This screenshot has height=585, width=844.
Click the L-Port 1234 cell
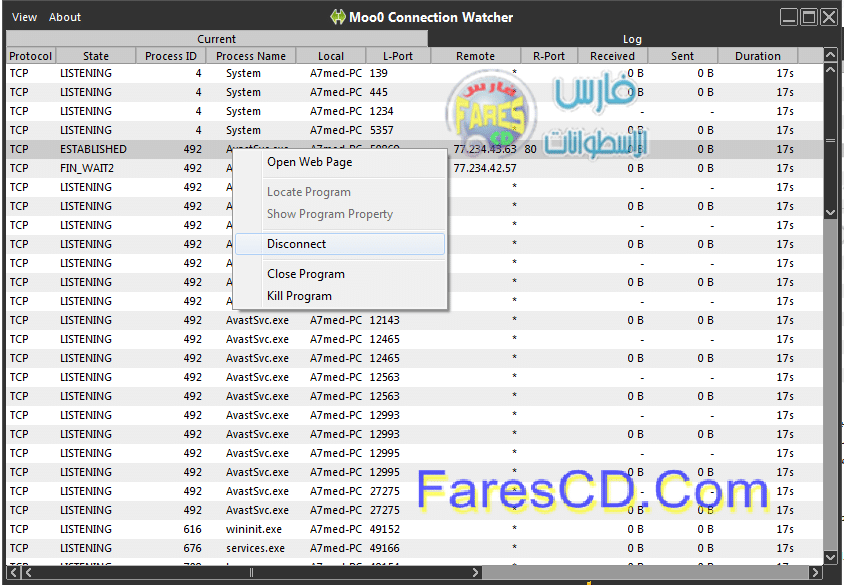pos(382,111)
